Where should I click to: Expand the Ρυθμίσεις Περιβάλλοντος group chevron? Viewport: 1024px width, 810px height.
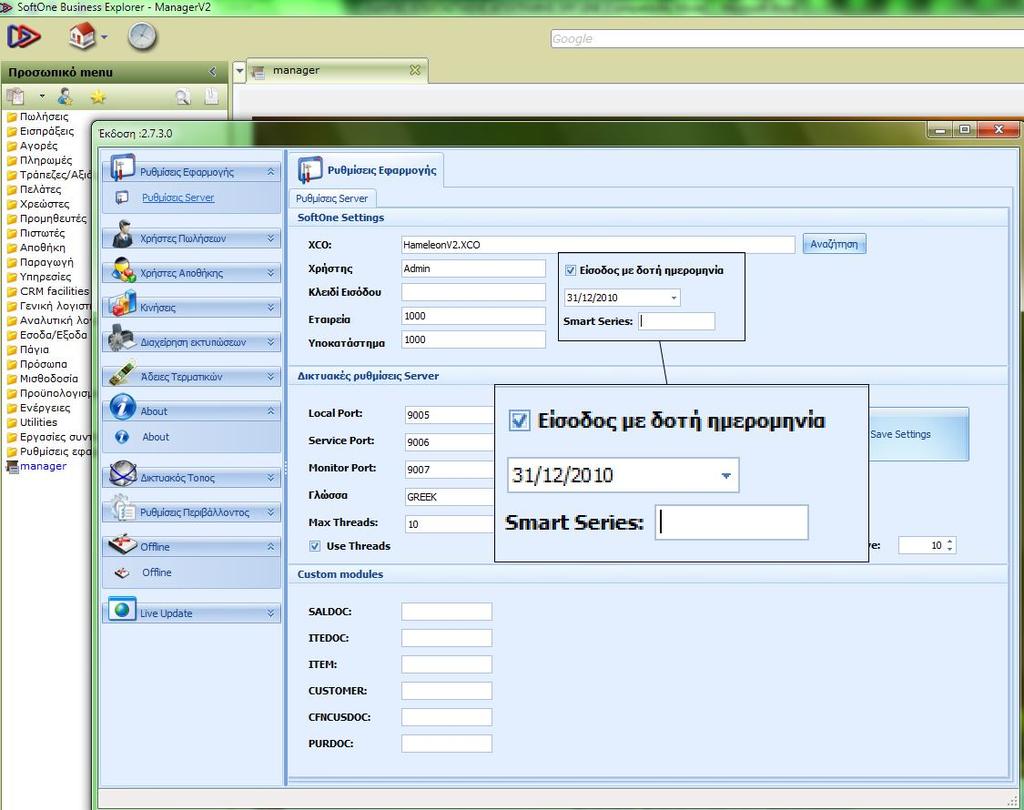pos(271,512)
